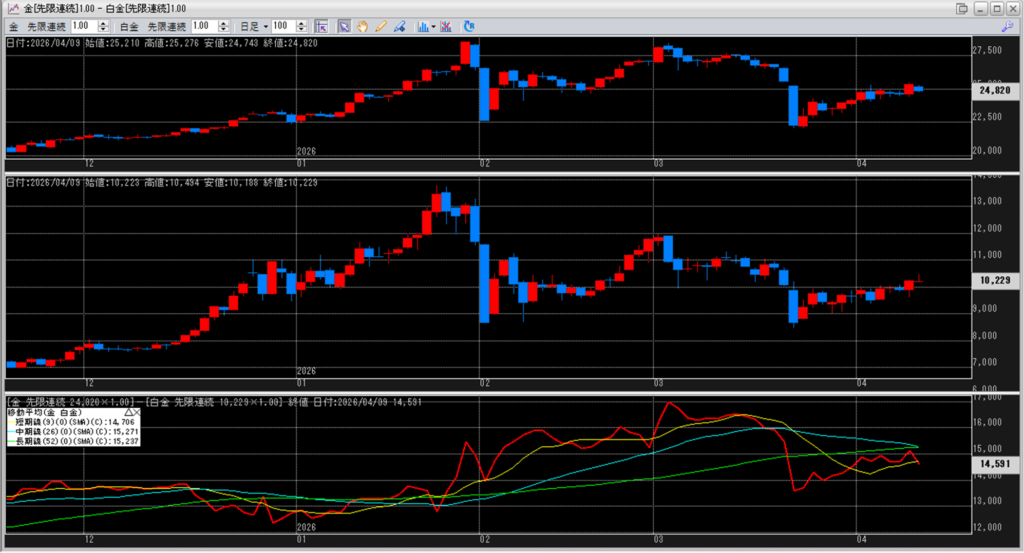Viewport: 1024px width, 553px height.
Task: Click the 13,000 axis label on platinum chart
Action: 987,201
